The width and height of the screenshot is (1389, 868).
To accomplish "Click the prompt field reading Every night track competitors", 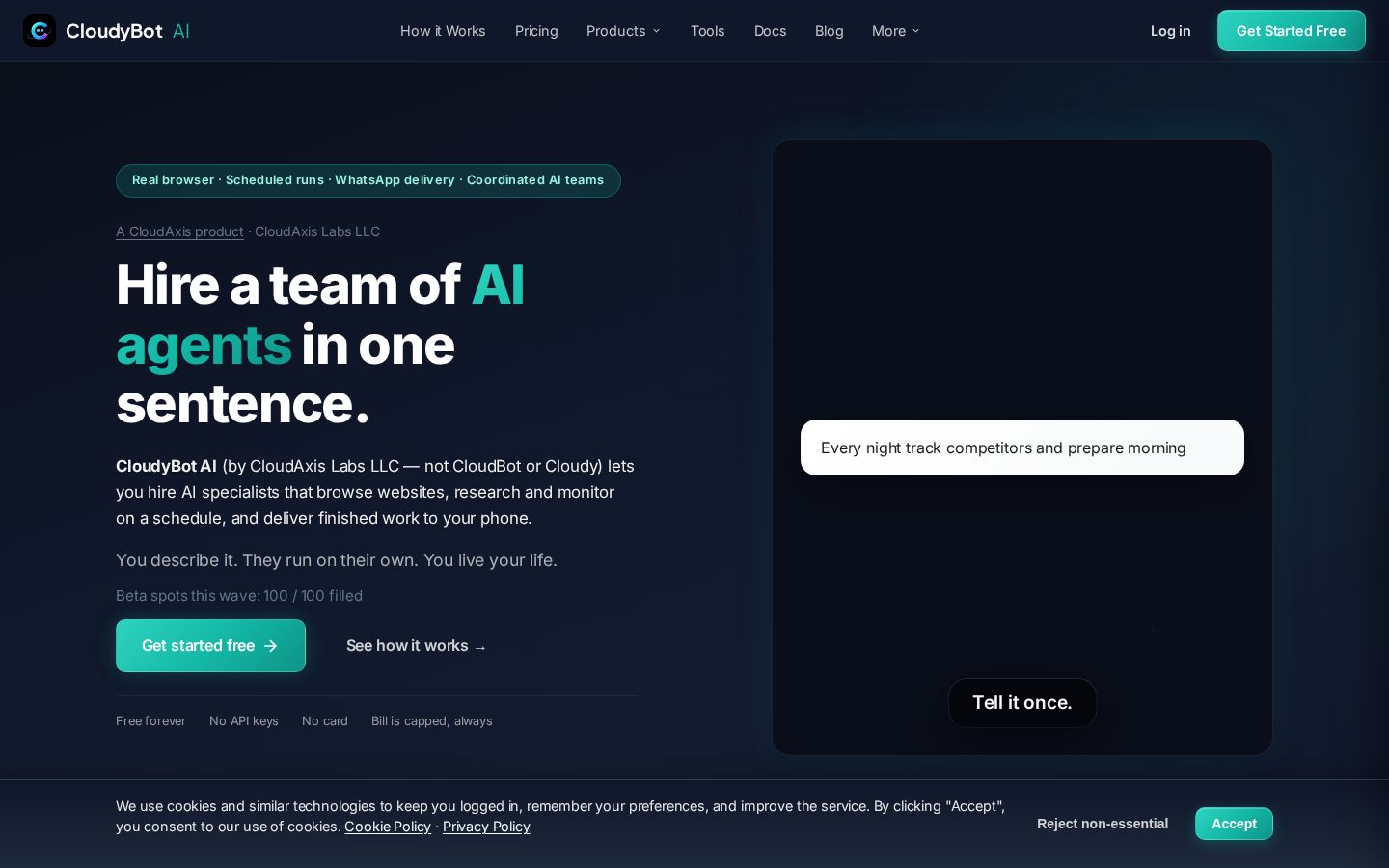I will [x=1022, y=448].
